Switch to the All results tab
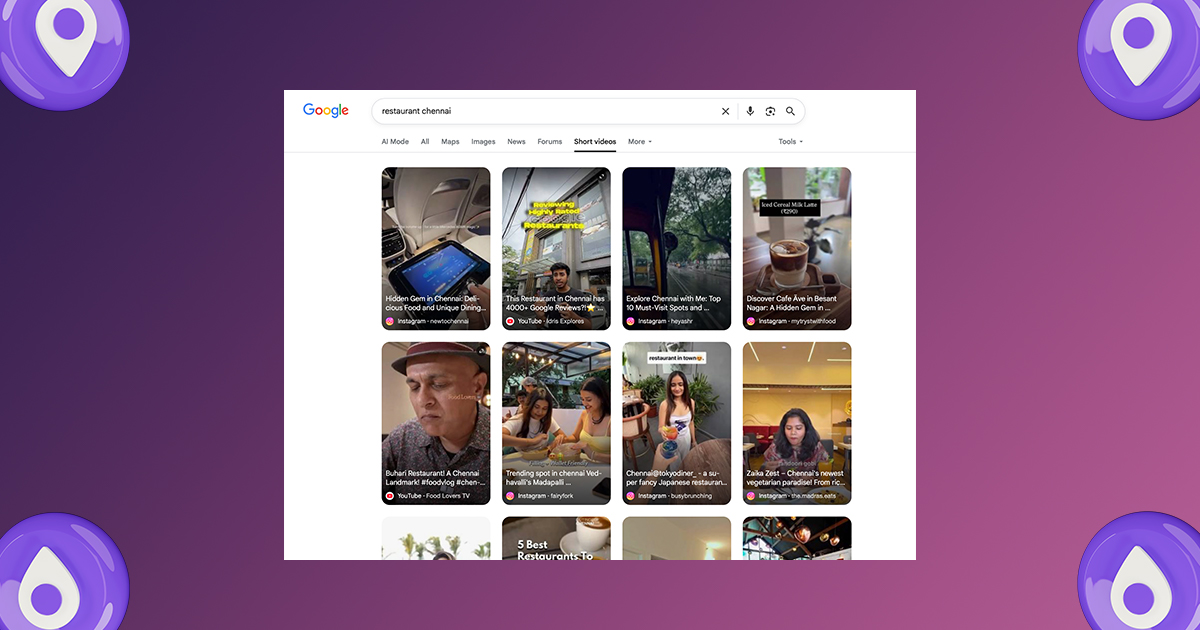The height and width of the screenshot is (630, 1200). (425, 142)
